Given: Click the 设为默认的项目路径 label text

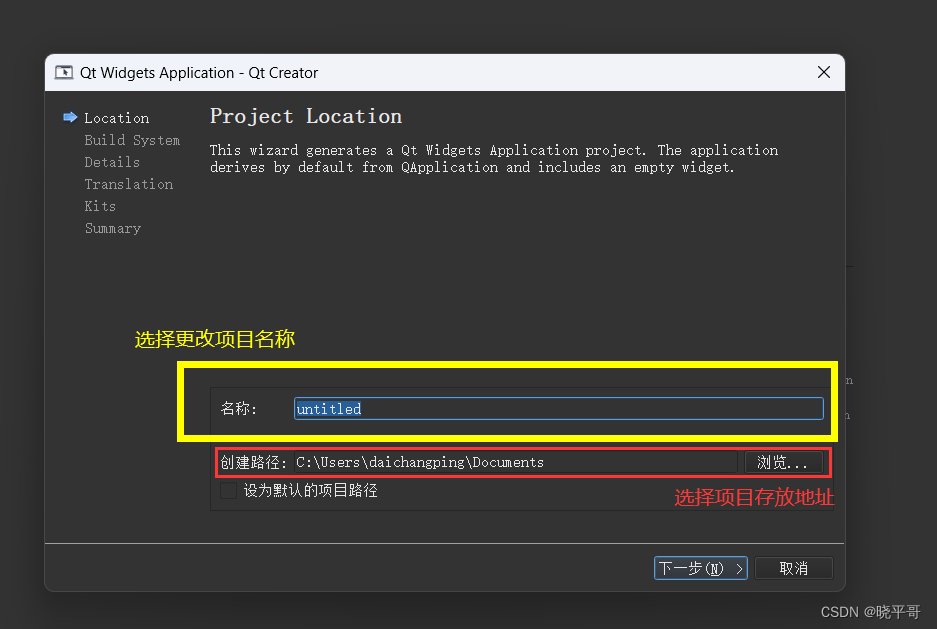Looking at the screenshot, I should [311, 491].
